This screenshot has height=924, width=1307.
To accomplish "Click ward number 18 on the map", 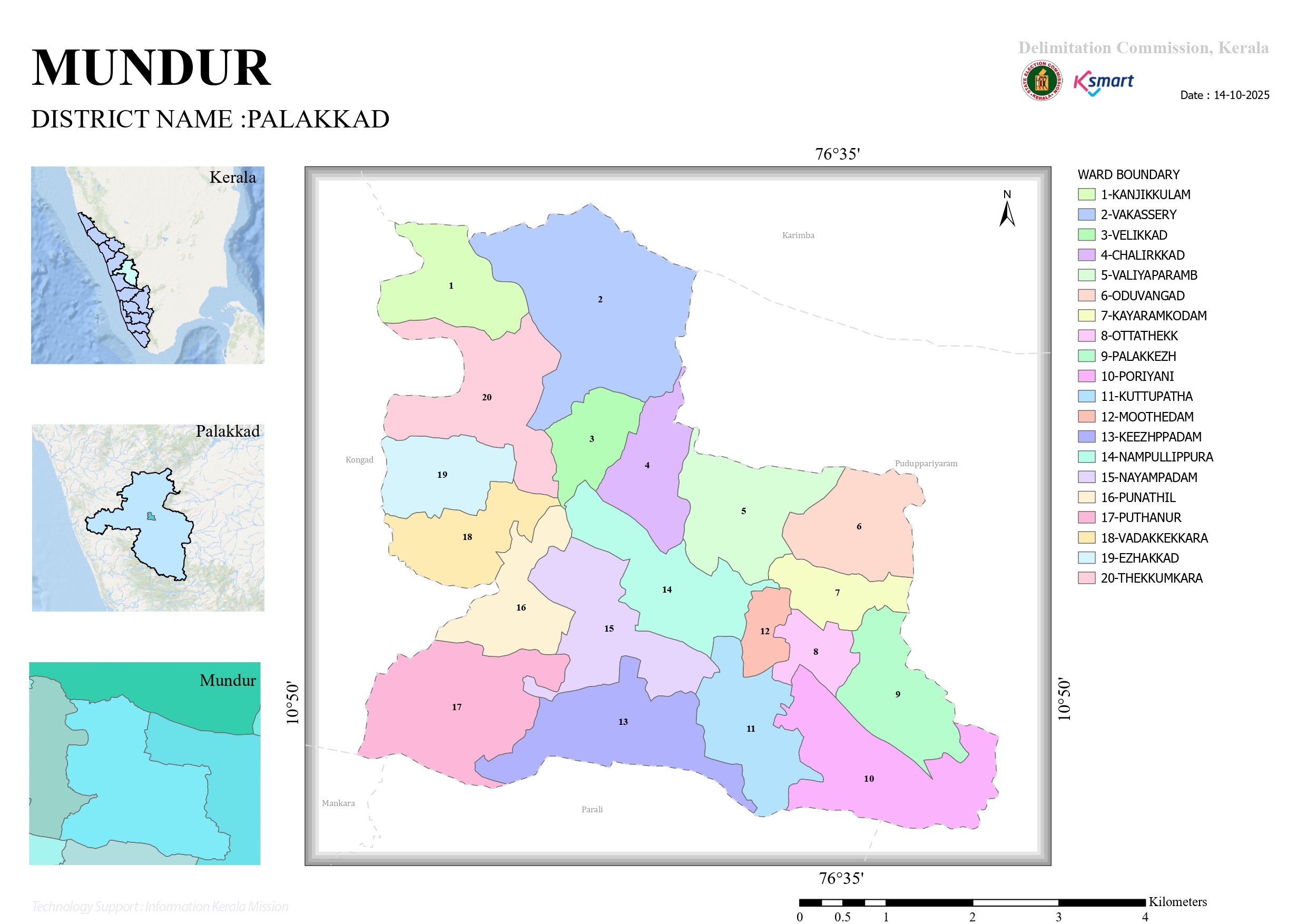I will click(467, 537).
